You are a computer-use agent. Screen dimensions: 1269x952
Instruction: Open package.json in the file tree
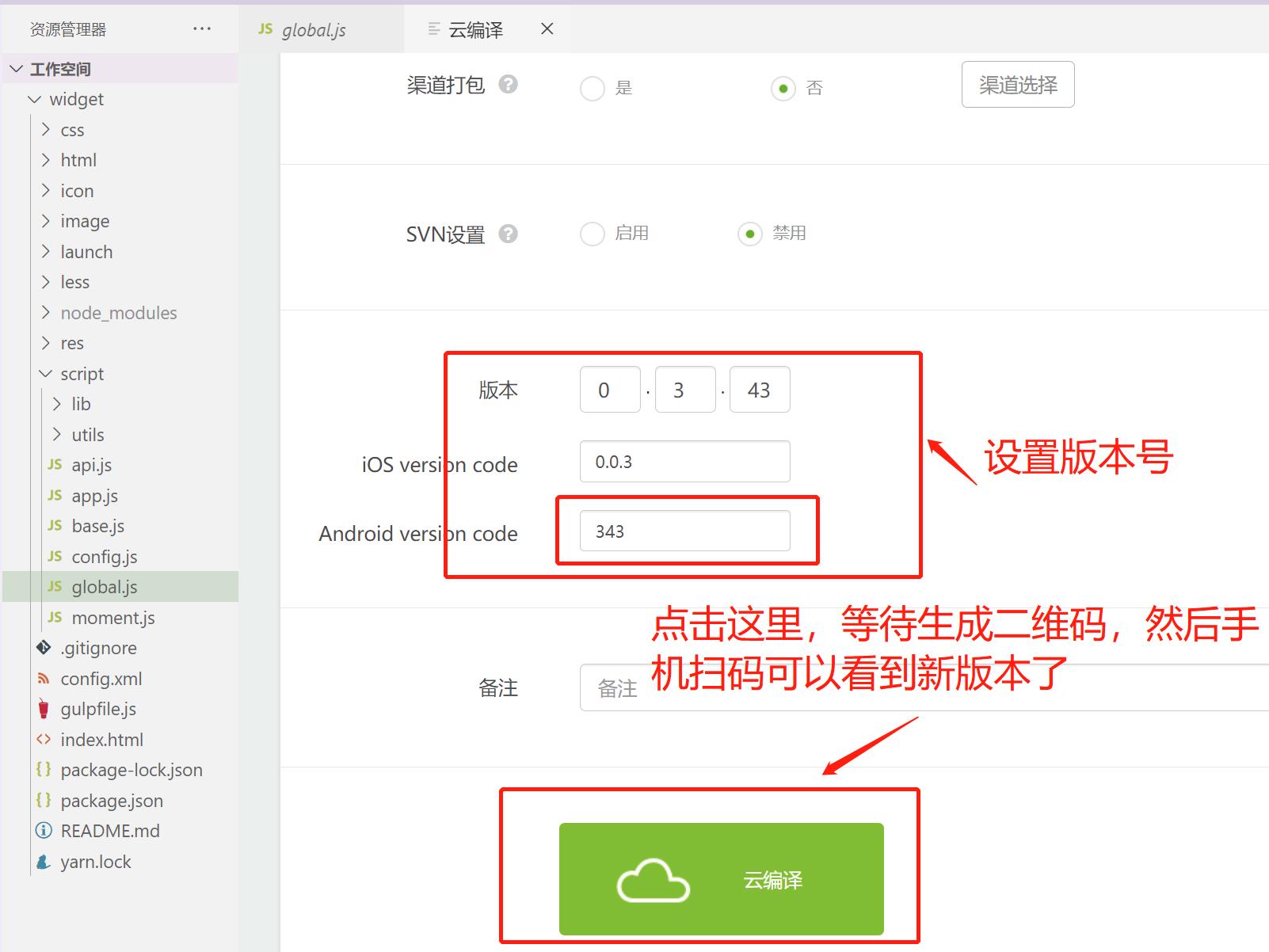pyautogui.click(x=120, y=801)
